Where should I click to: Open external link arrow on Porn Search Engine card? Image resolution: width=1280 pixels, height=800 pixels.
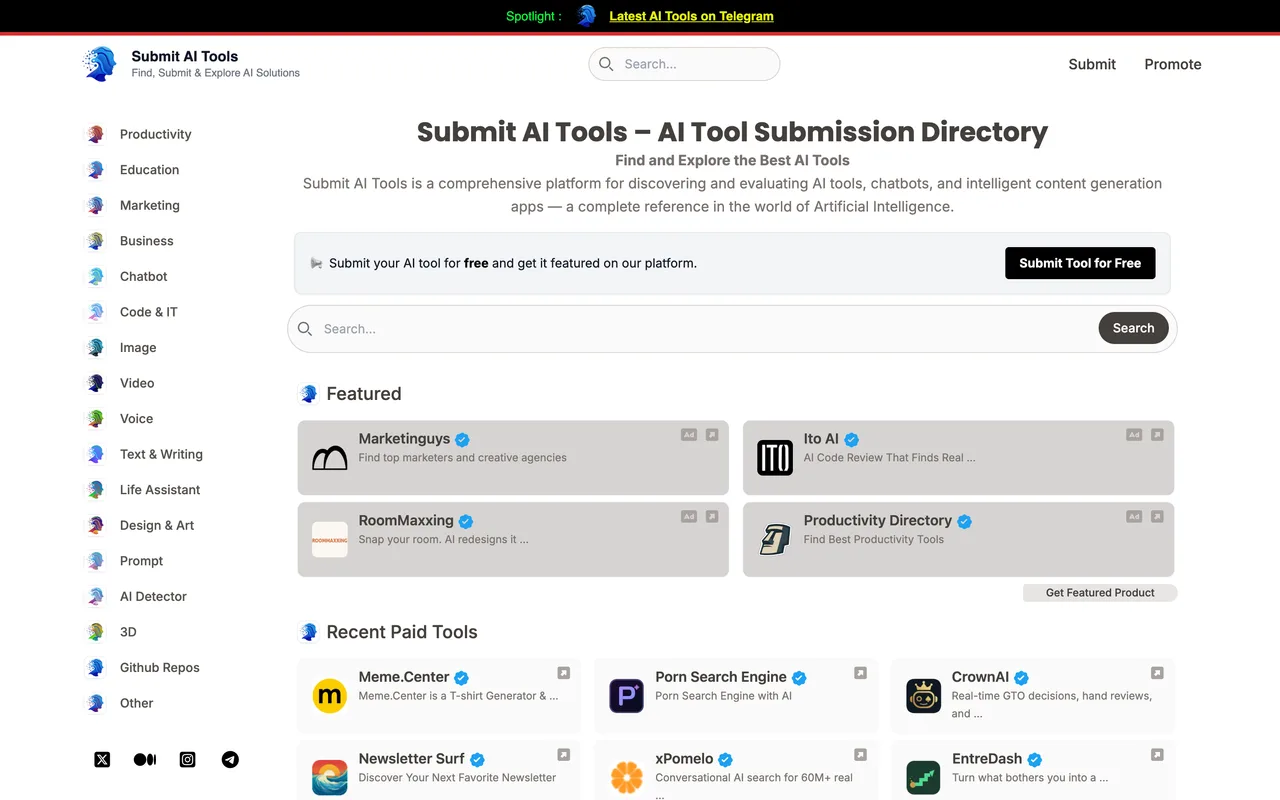(x=860, y=673)
